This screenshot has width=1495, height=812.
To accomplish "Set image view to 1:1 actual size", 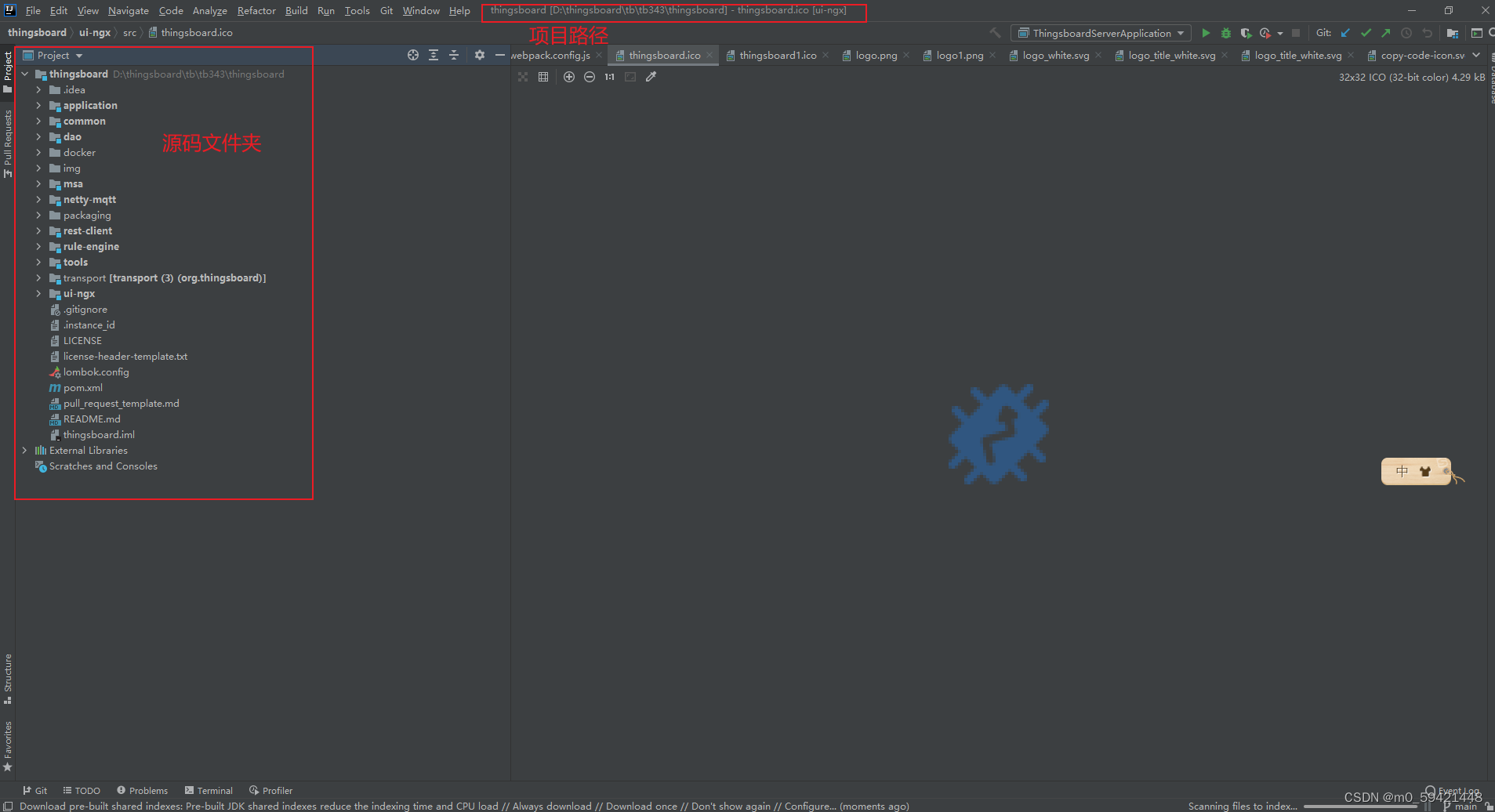I will pyautogui.click(x=609, y=76).
